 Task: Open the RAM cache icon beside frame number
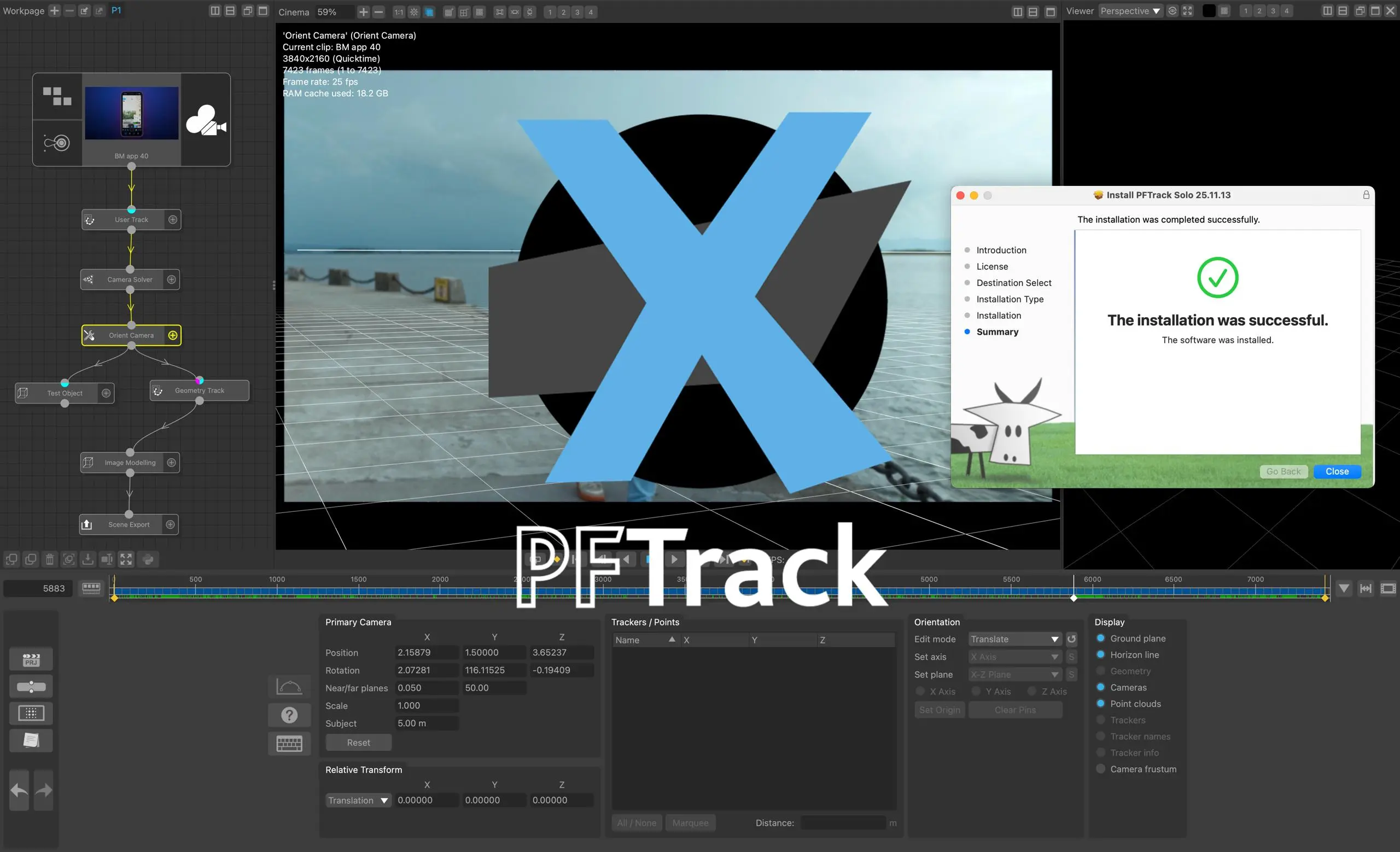pyautogui.click(x=91, y=588)
